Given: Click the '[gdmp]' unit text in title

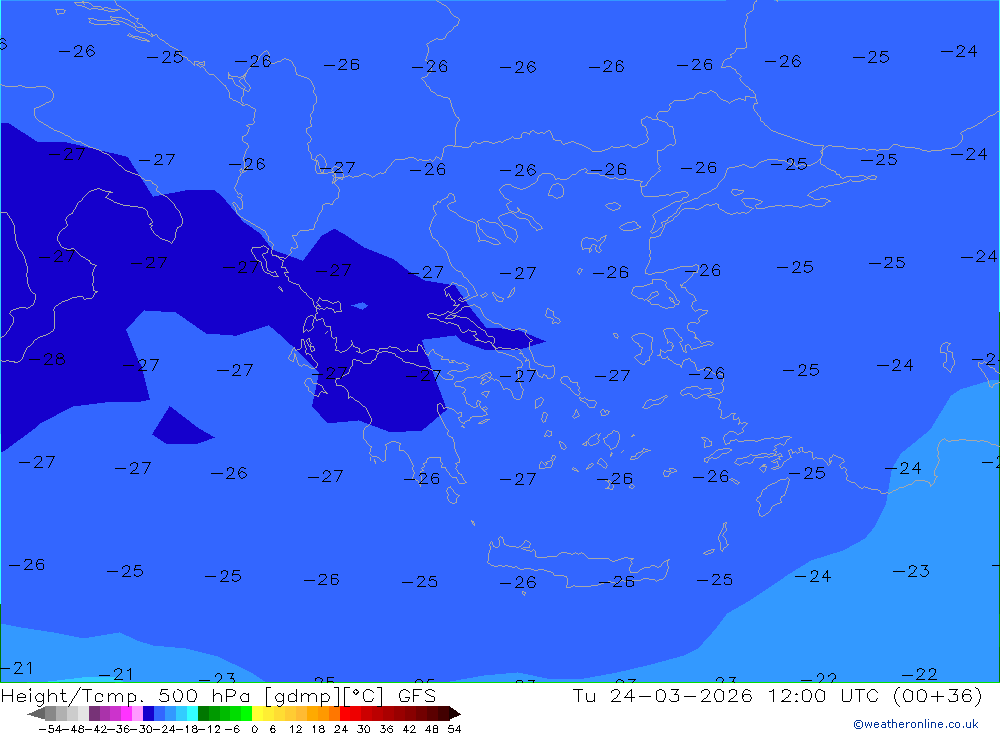Looking at the screenshot, I should pos(302,695).
